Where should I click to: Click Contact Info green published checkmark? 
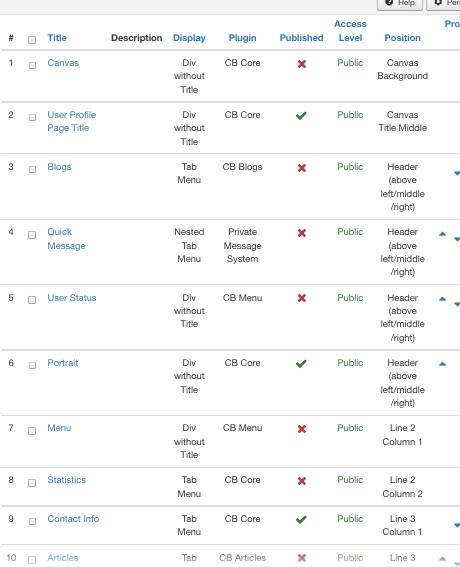[301, 520]
